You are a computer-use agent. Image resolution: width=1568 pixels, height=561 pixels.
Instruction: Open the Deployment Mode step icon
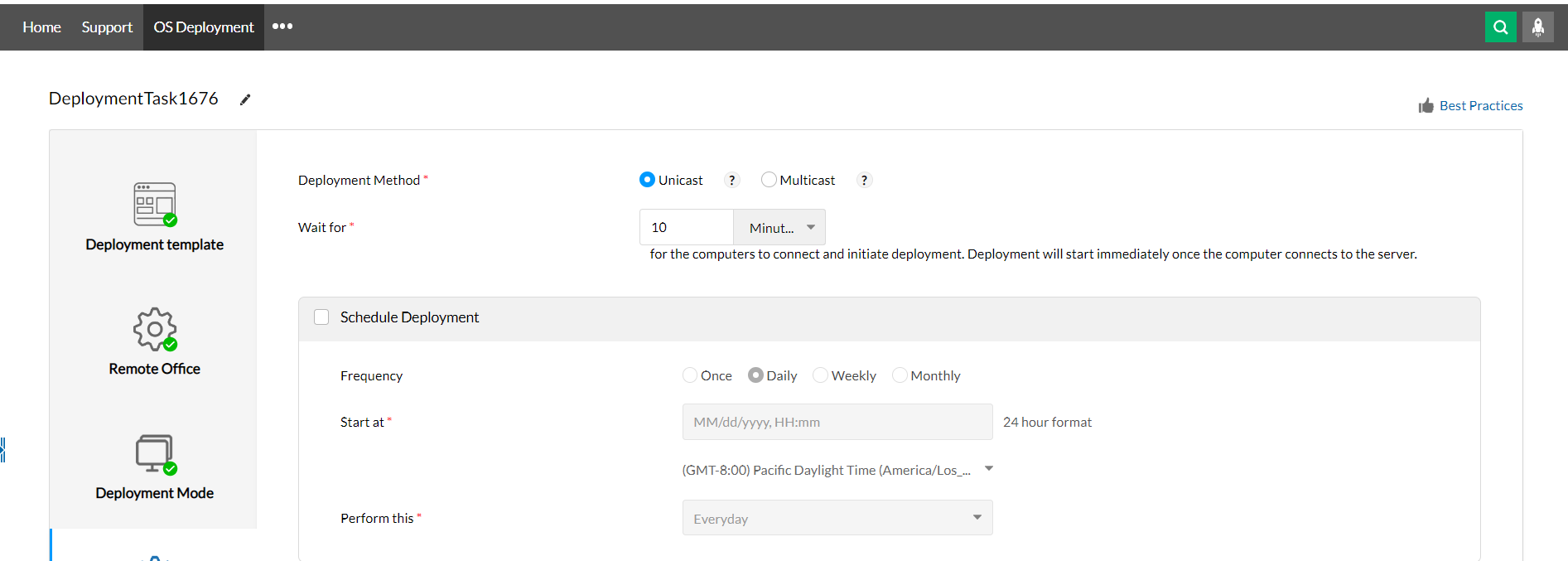point(155,454)
